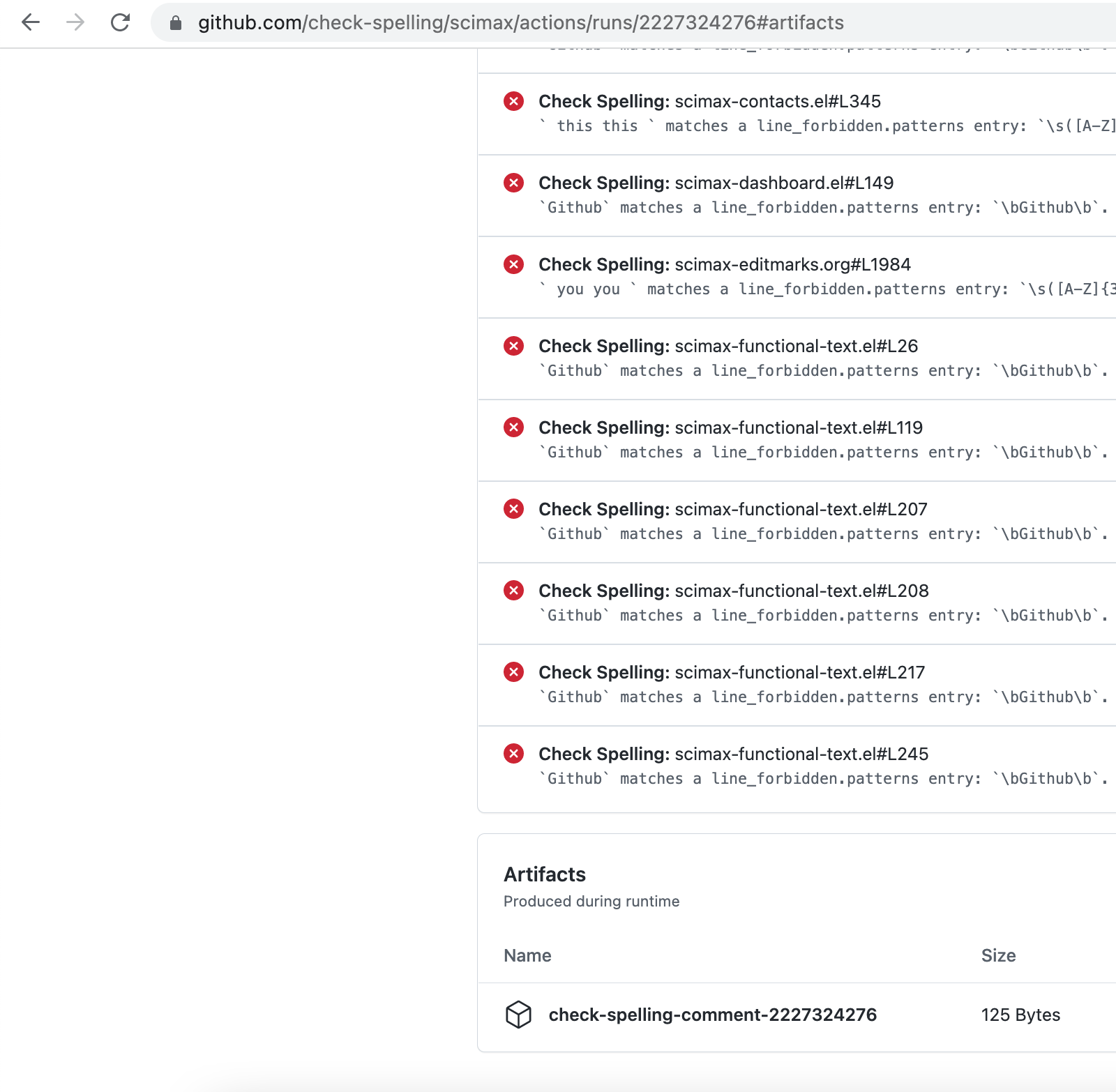The image size is (1116, 1092).
Task: Click the Github pattern message under scimax-functional-text.el#L217
Action: tap(823, 697)
